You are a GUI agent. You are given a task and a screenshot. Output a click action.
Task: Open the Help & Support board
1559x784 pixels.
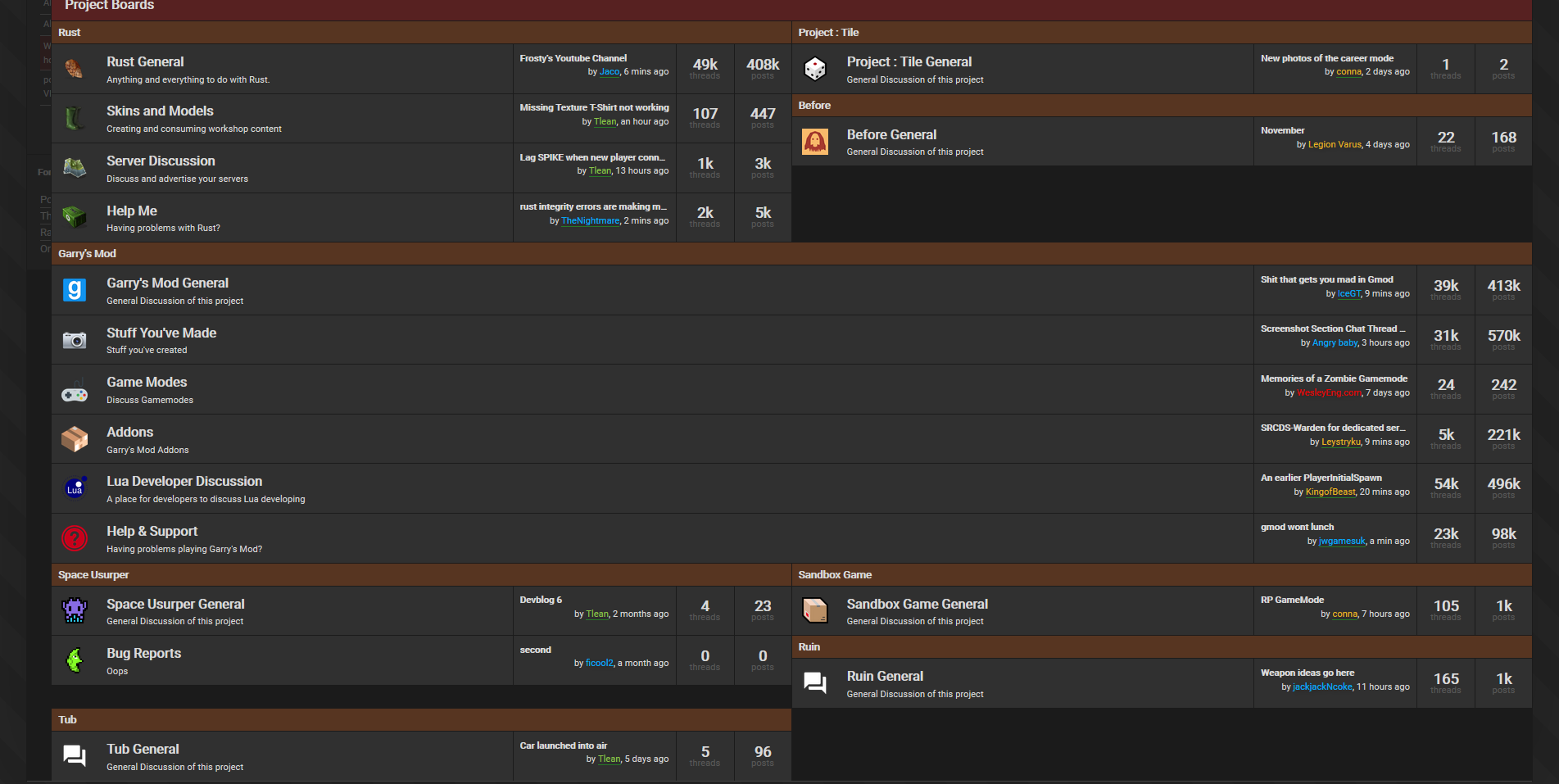(x=152, y=531)
